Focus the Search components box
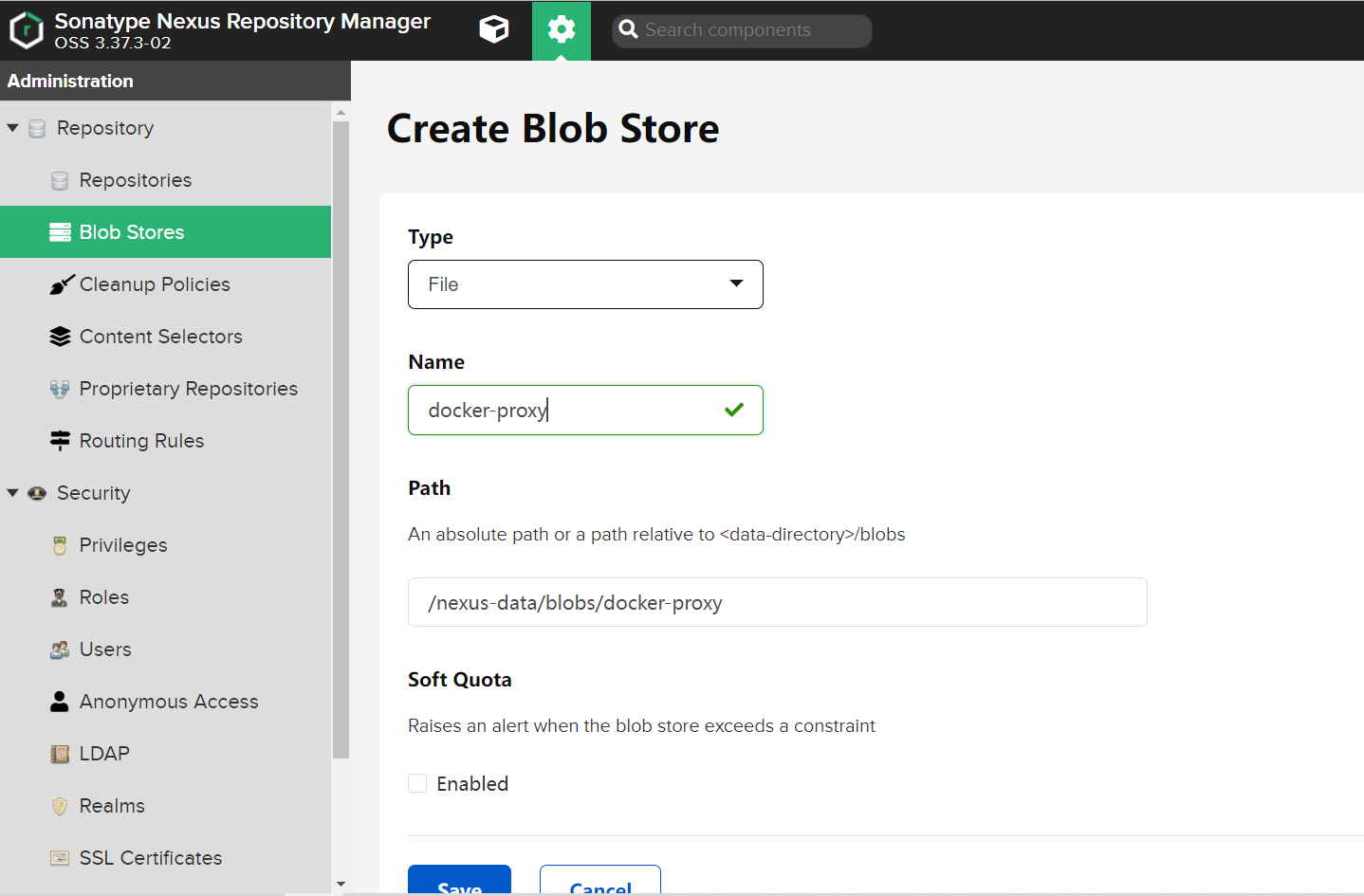Image resolution: width=1364 pixels, height=896 pixels. point(742,30)
